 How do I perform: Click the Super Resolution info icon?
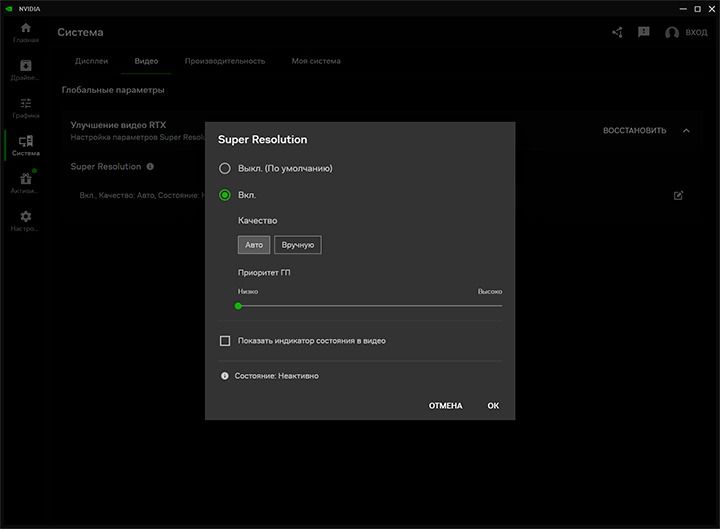tap(150, 167)
